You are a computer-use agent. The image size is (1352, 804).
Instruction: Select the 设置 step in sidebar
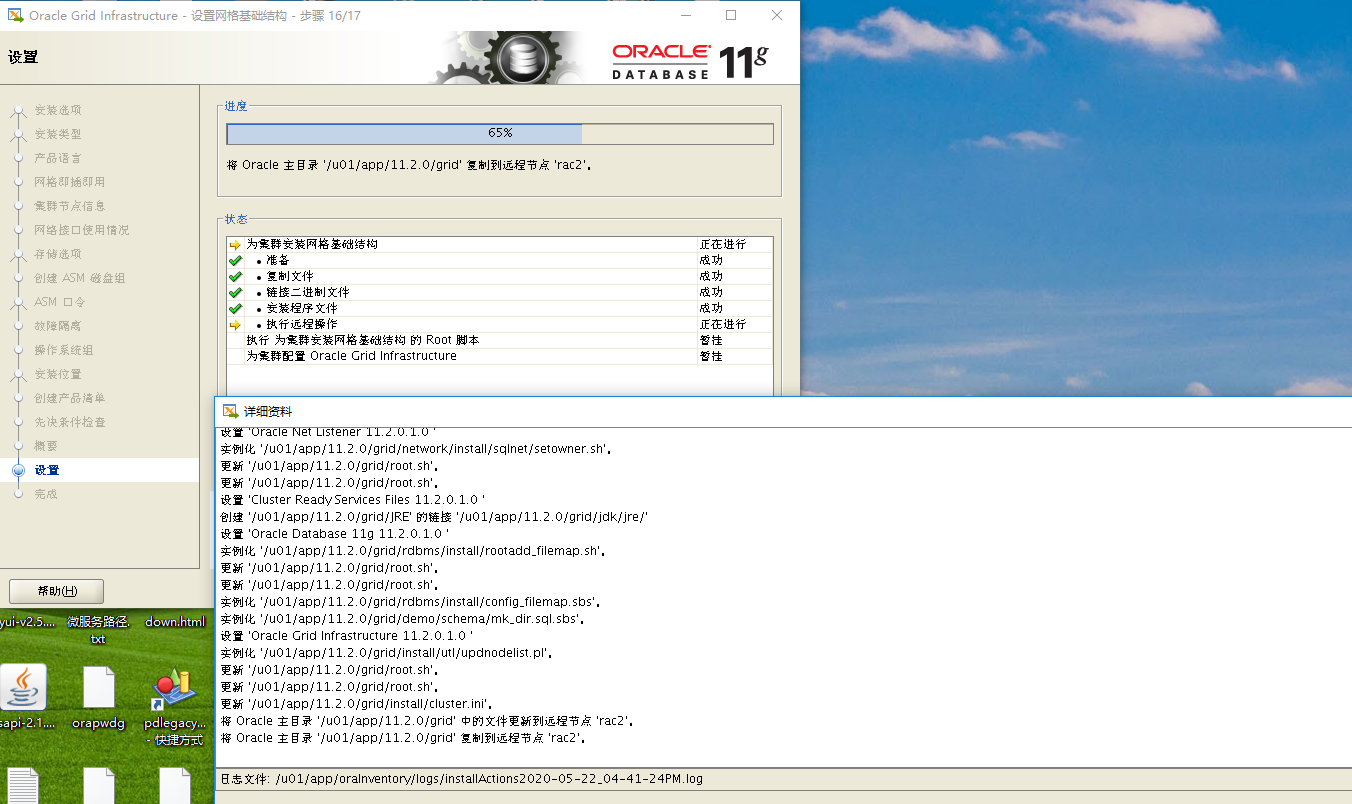(x=47, y=470)
